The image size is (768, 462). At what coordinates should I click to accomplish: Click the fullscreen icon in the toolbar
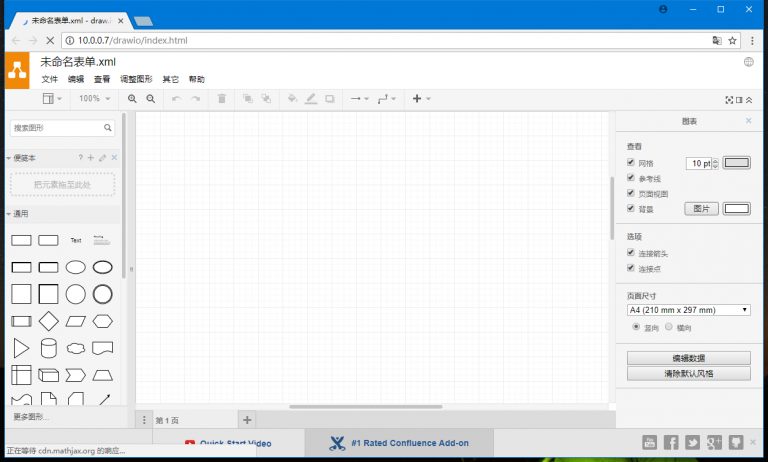[729, 99]
